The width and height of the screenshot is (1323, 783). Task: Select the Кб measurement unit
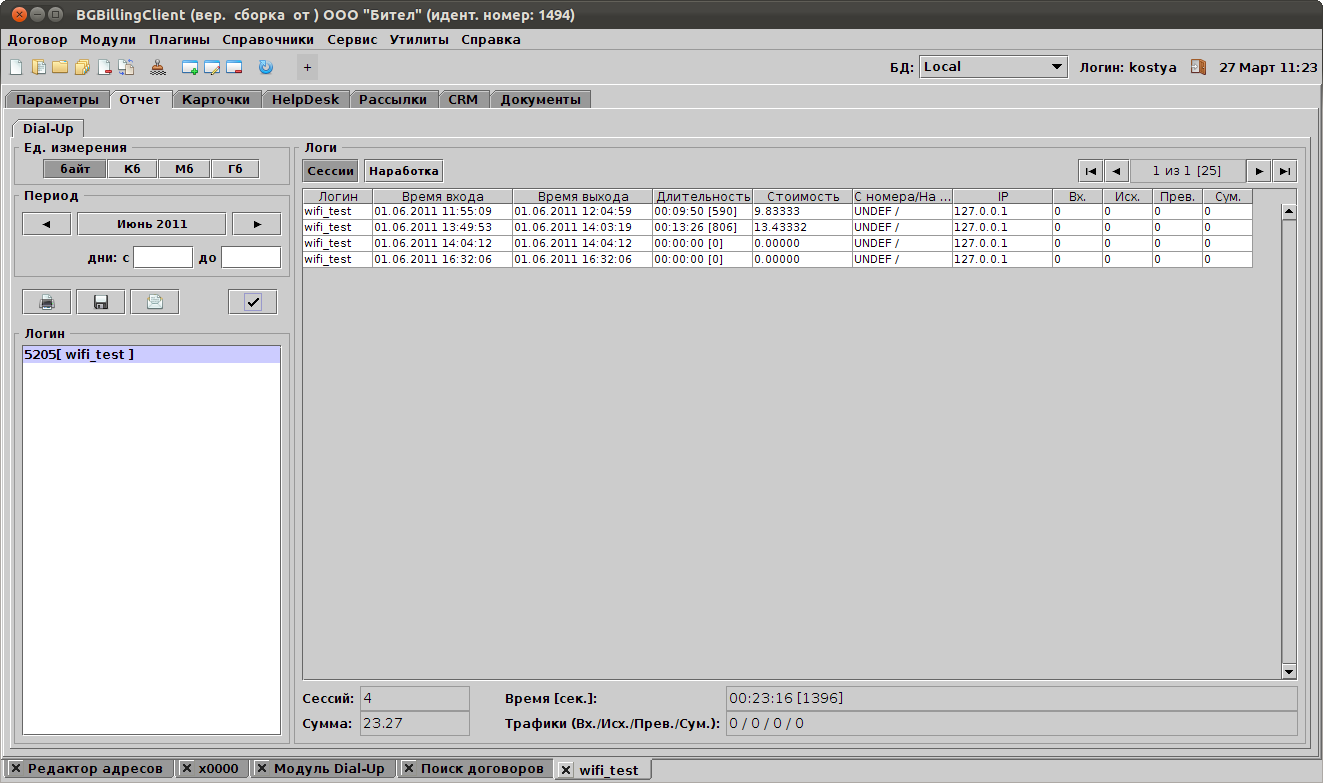[132, 169]
